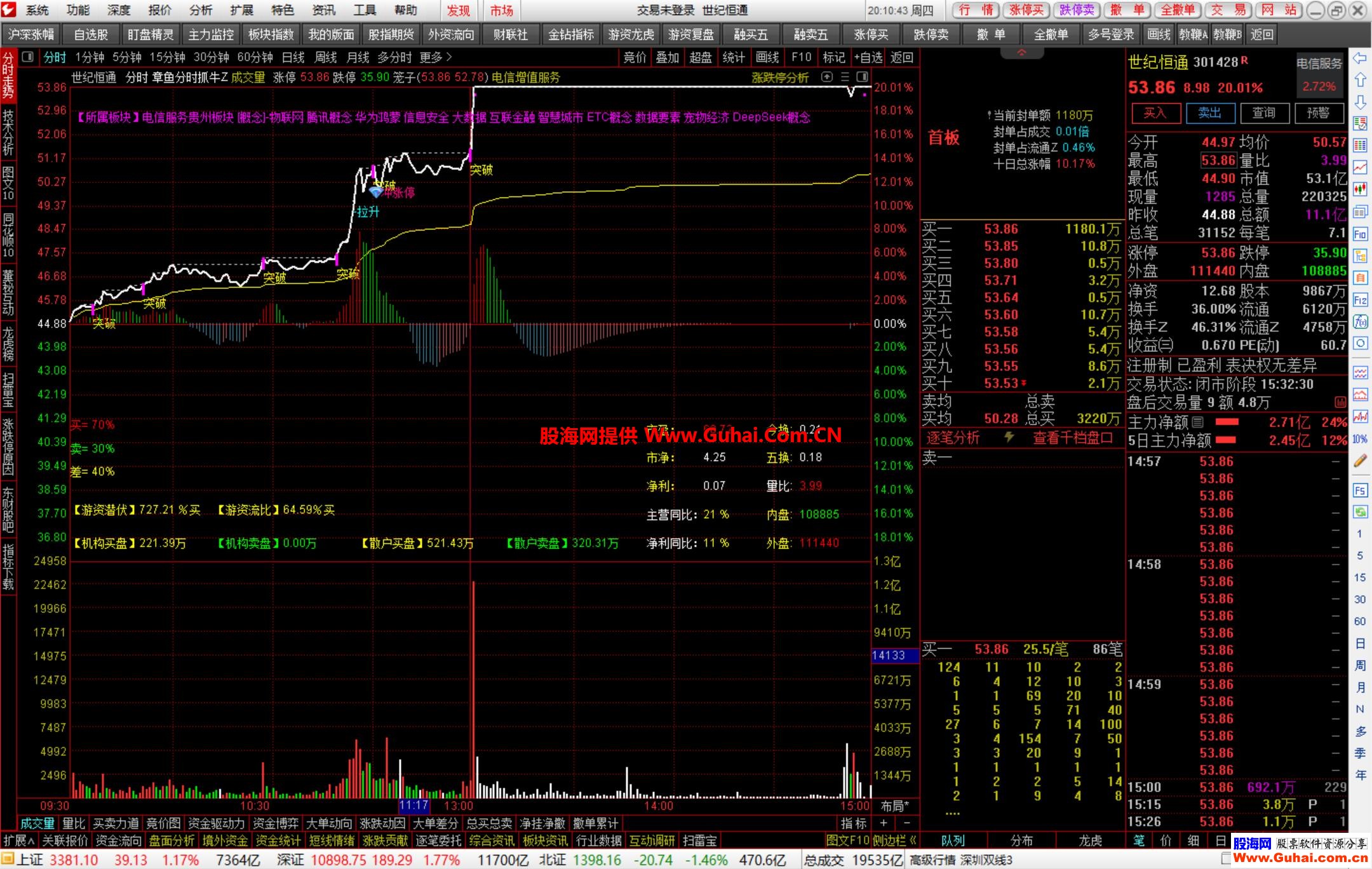
Task: Click the 11:17 time marker on axis
Action: pos(414,805)
